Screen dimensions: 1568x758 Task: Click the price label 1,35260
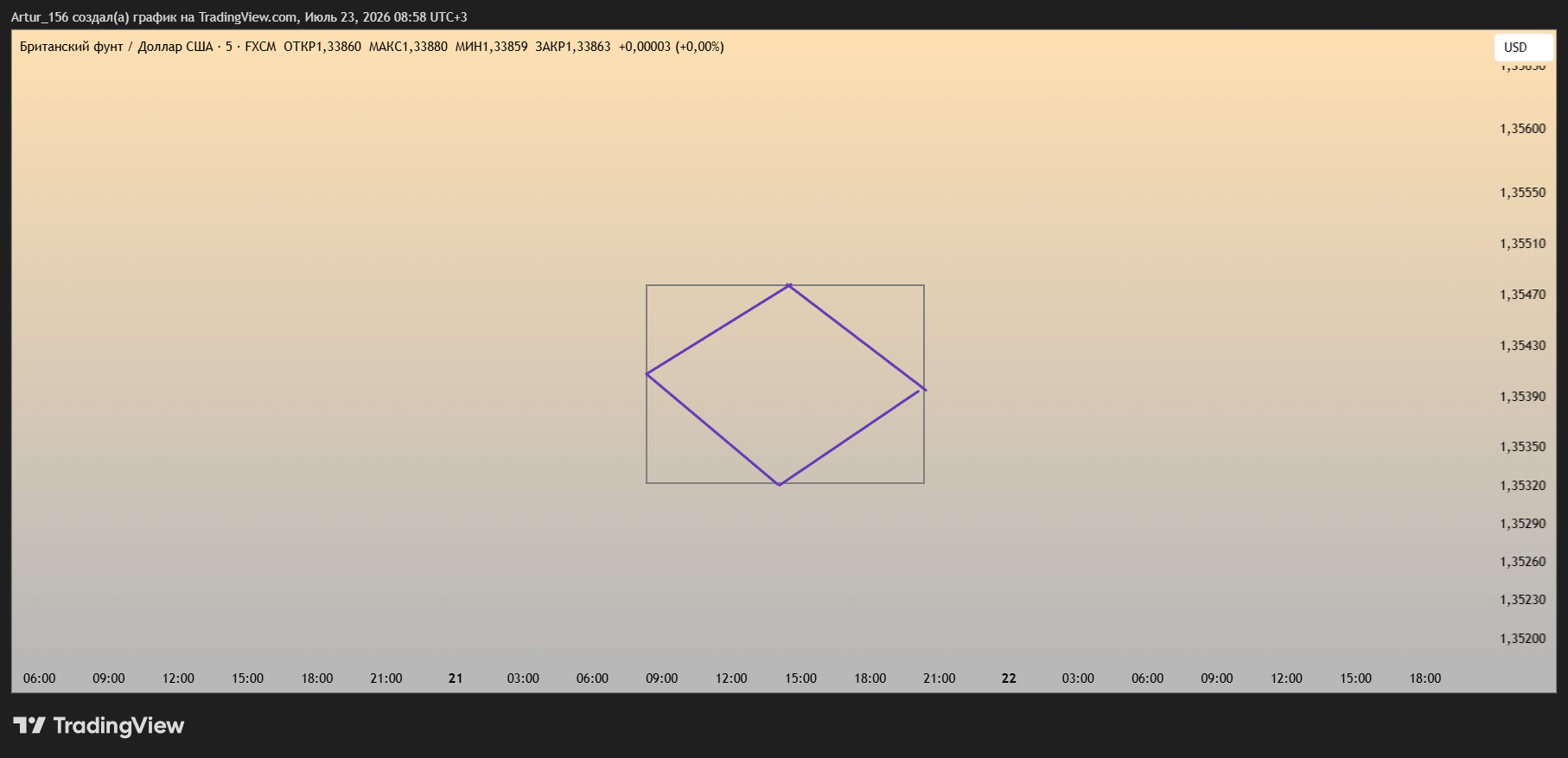(1523, 562)
